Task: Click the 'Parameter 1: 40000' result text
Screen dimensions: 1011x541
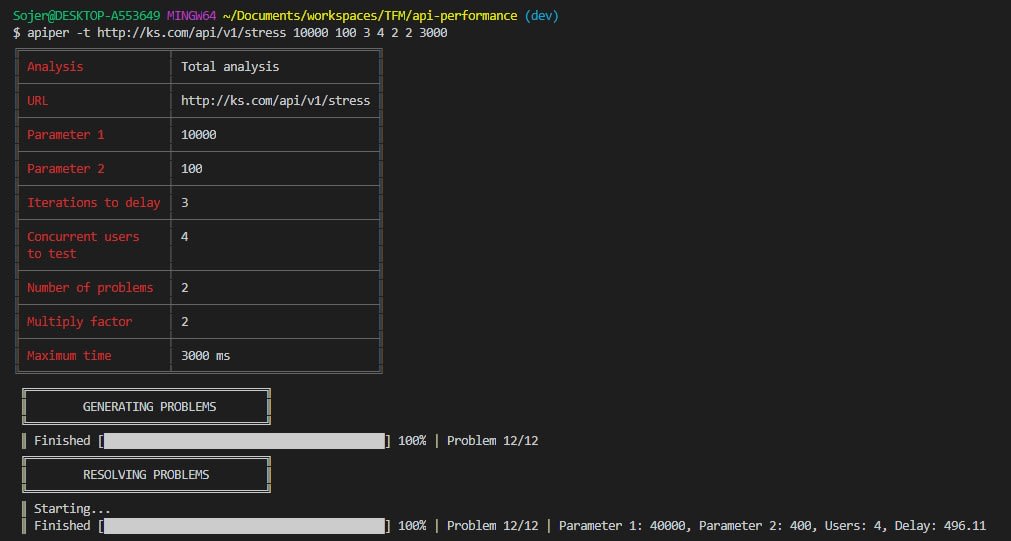Action: click(x=622, y=526)
